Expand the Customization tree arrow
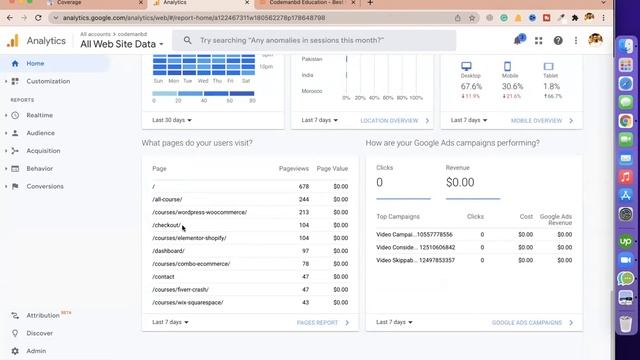The image size is (640, 360). (6, 82)
